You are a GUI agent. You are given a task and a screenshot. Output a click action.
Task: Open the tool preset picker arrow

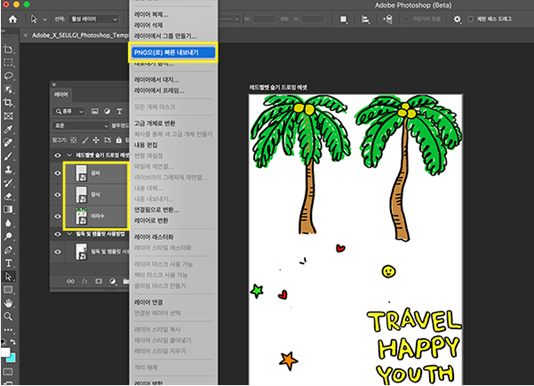point(45,19)
